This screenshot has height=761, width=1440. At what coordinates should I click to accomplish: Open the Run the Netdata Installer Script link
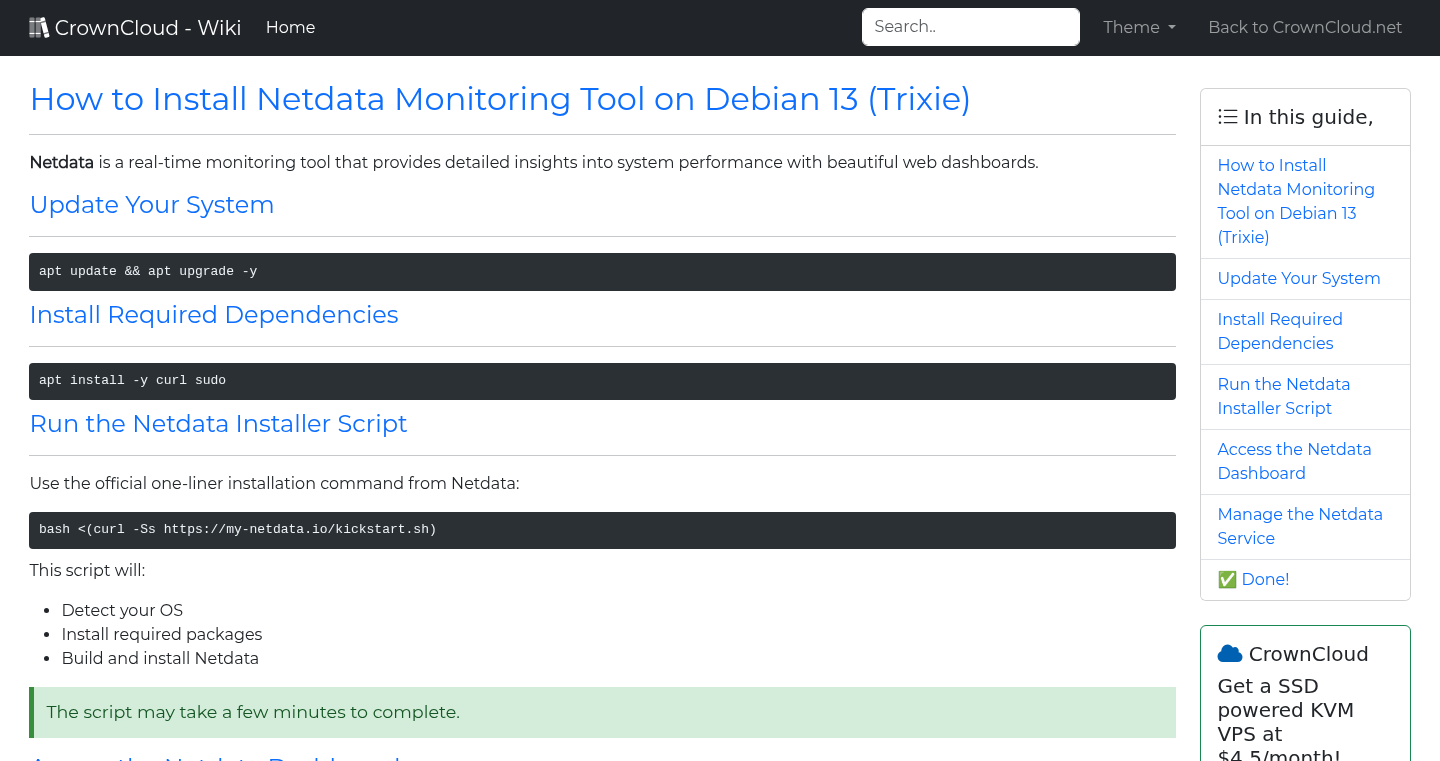pos(1283,396)
